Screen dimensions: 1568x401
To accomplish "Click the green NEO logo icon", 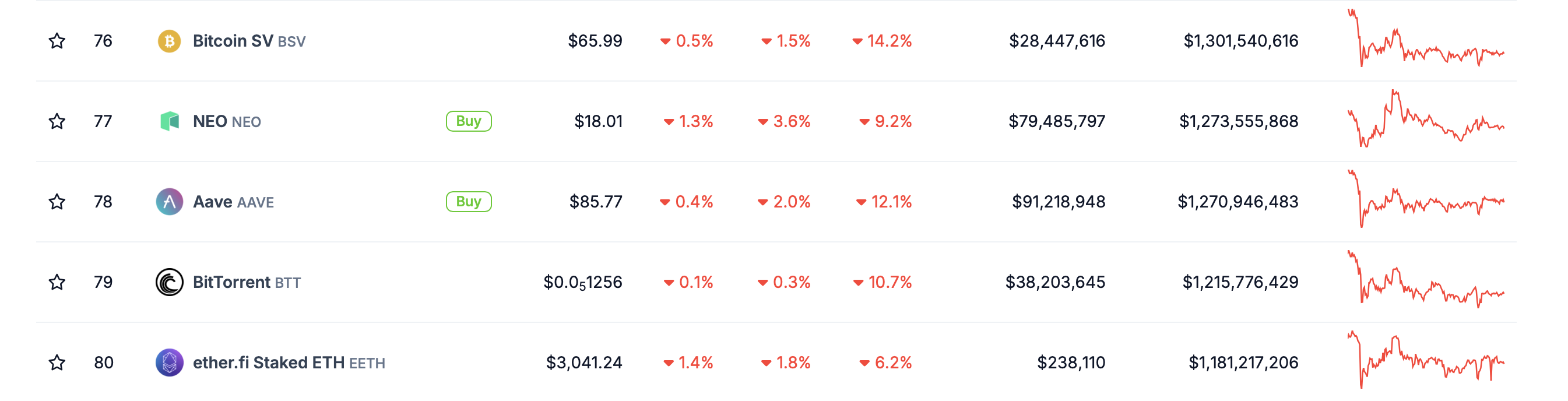I will pos(169,121).
